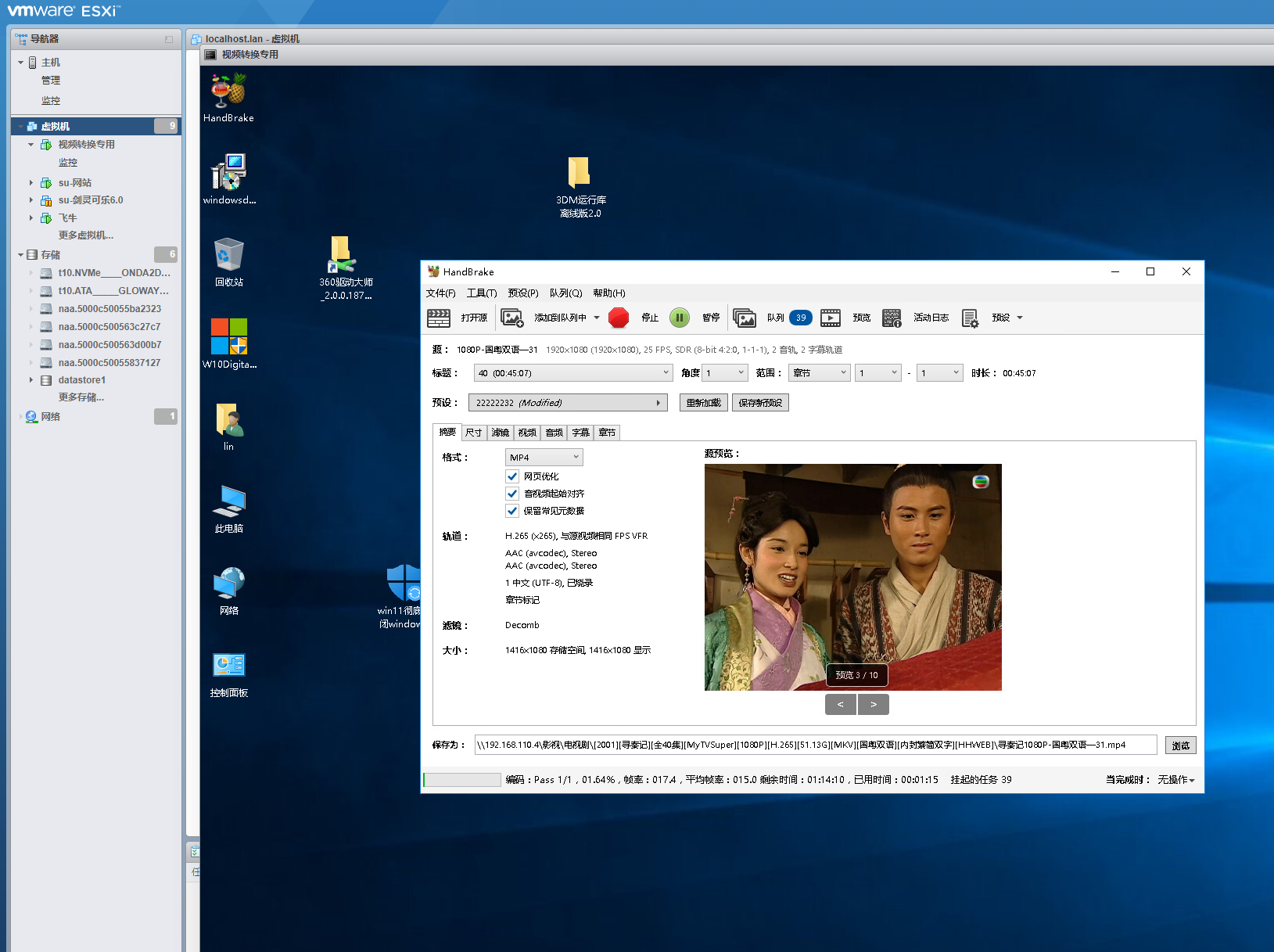Open the preset selector 22222232 (Modified)
Screen dimensions: 1274x952
[567, 403]
